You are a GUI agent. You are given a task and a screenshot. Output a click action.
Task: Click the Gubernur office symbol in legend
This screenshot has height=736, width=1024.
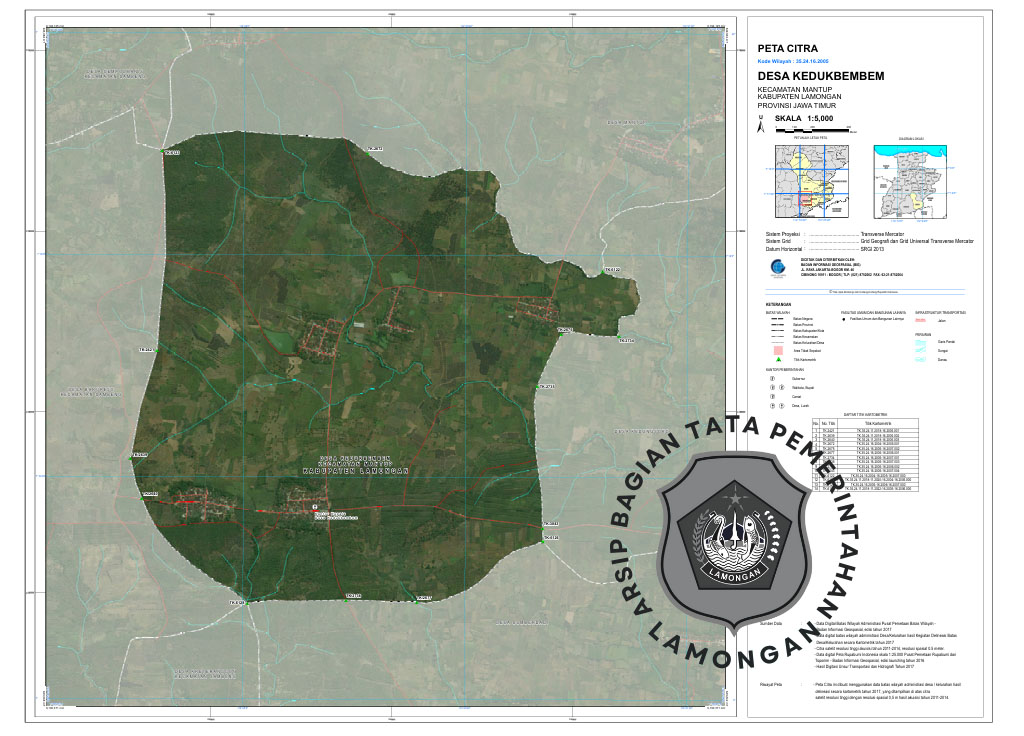pos(773,379)
